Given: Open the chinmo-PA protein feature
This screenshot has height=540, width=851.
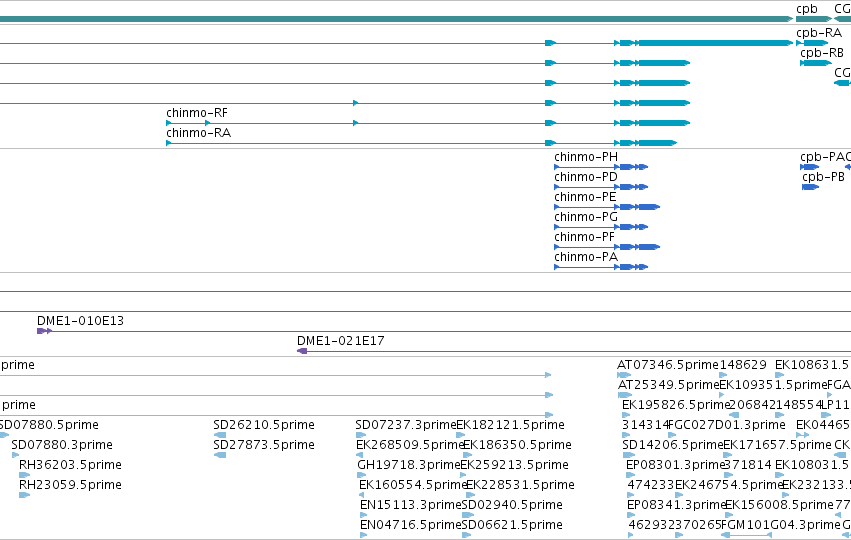Looking at the screenshot, I should (586, 257).
